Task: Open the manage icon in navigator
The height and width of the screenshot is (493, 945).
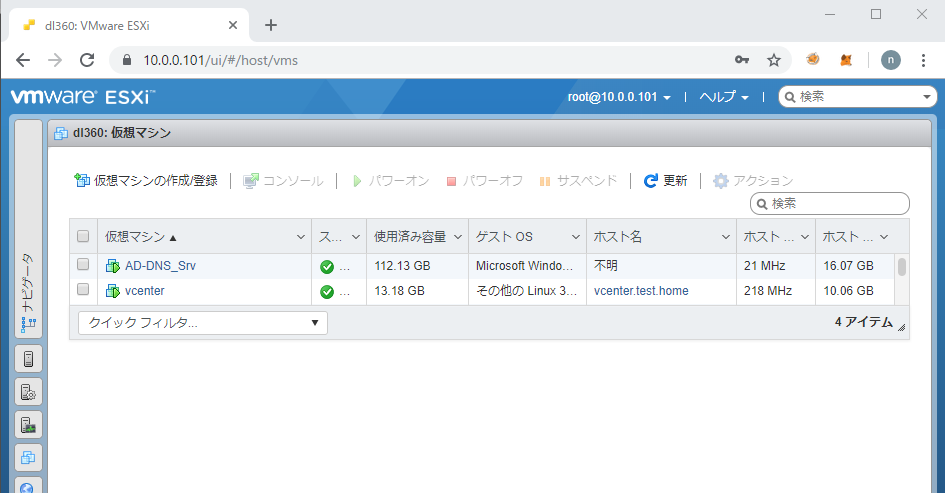Action: 28,392
